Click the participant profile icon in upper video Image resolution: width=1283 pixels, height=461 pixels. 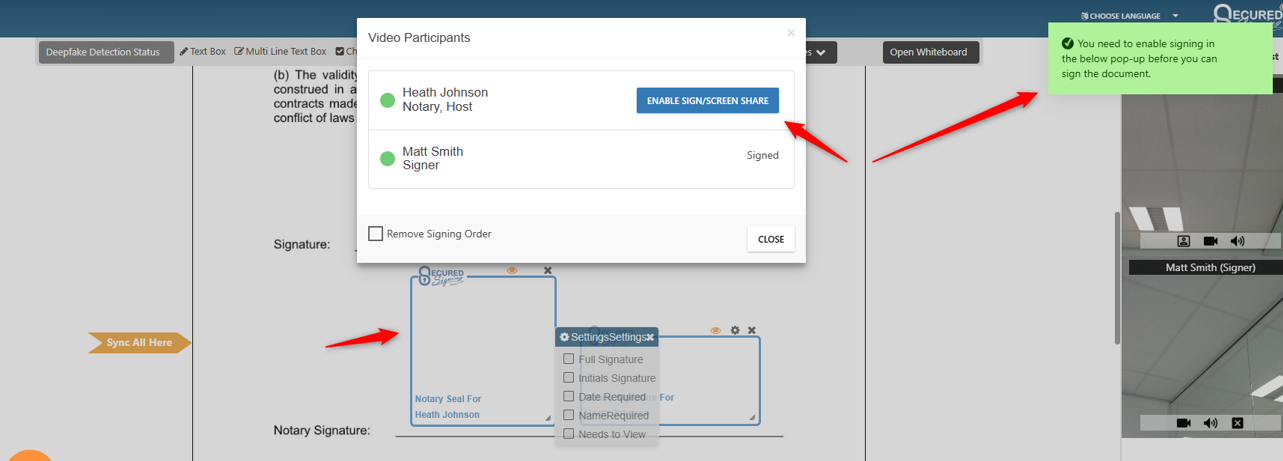(x=1183, y=241)
